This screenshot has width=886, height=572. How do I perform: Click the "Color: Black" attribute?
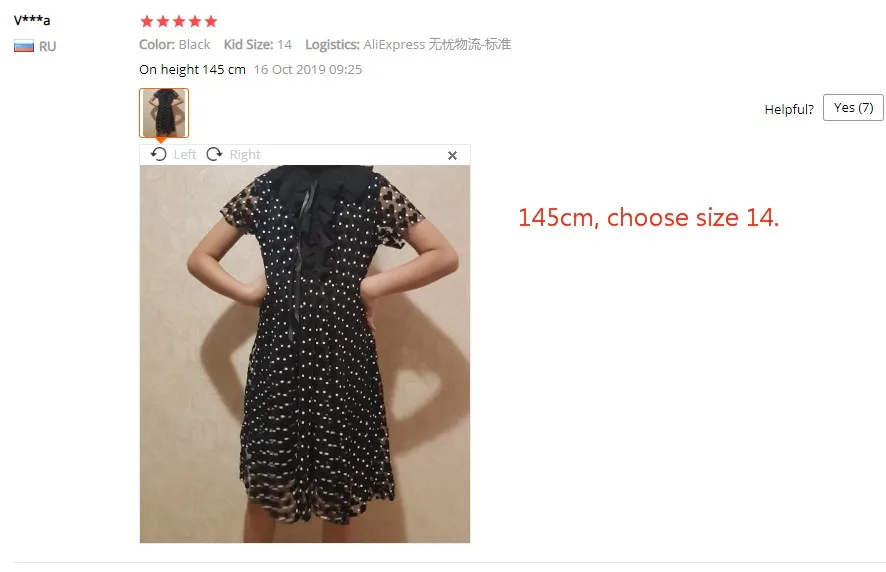click(175, 45)
